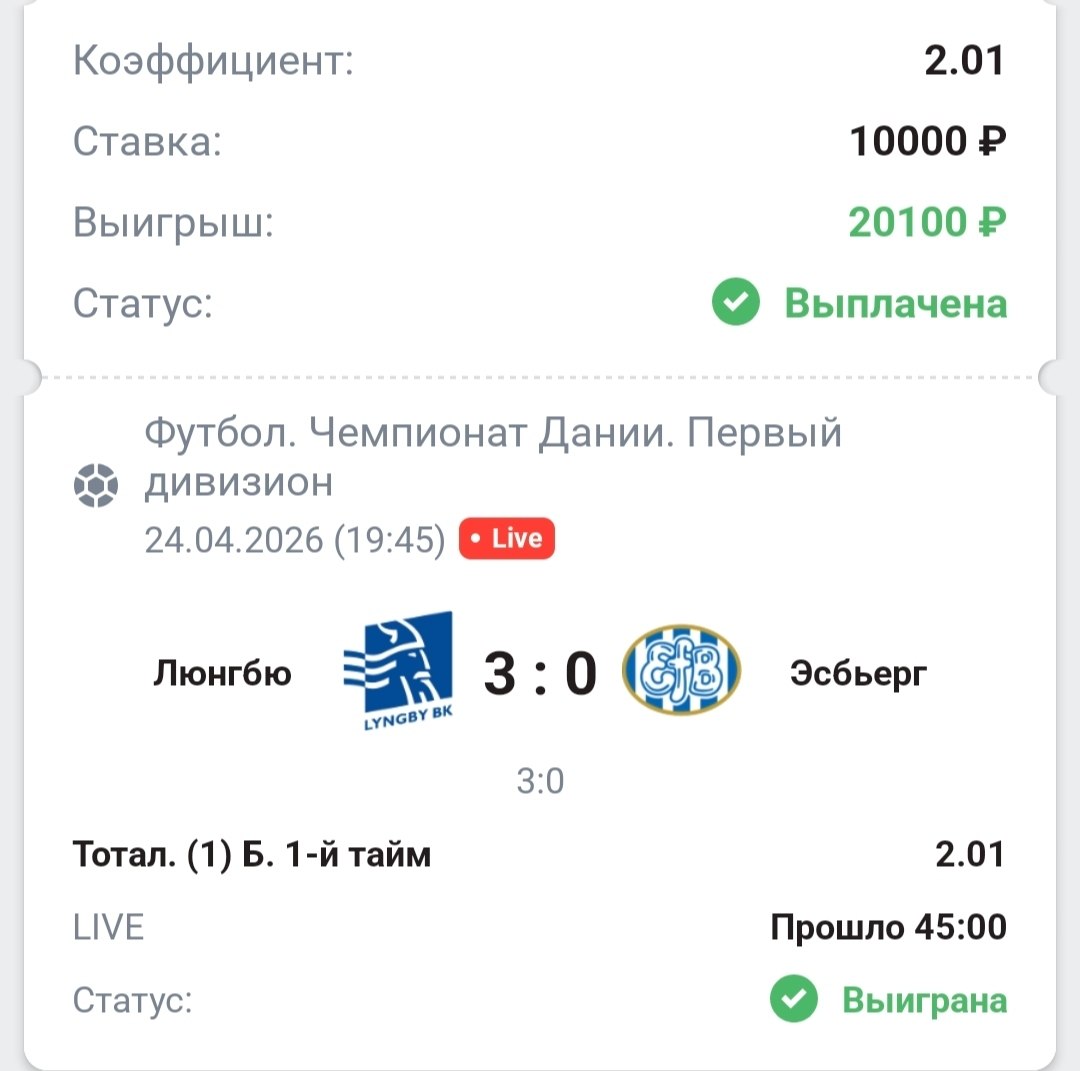Click the Выплачена status text
The width and height of the screenshot is (1080, 1071).
tap(895, 303)
